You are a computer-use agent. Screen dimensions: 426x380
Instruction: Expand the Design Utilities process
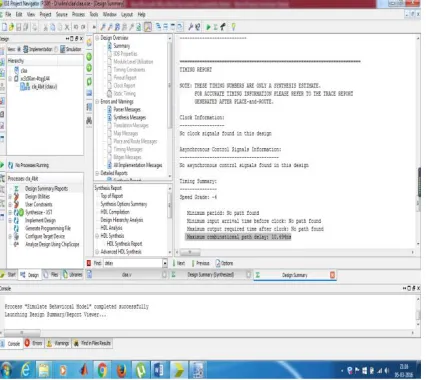click(x=10, y=196)
